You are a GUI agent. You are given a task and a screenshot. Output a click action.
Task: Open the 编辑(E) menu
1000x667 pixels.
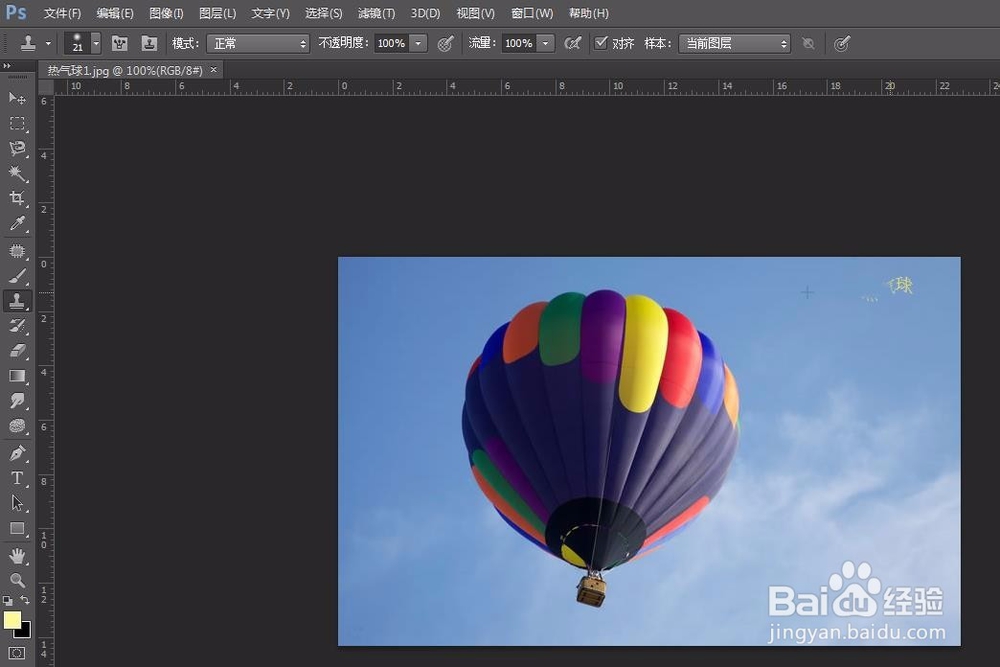coord(115,13)
